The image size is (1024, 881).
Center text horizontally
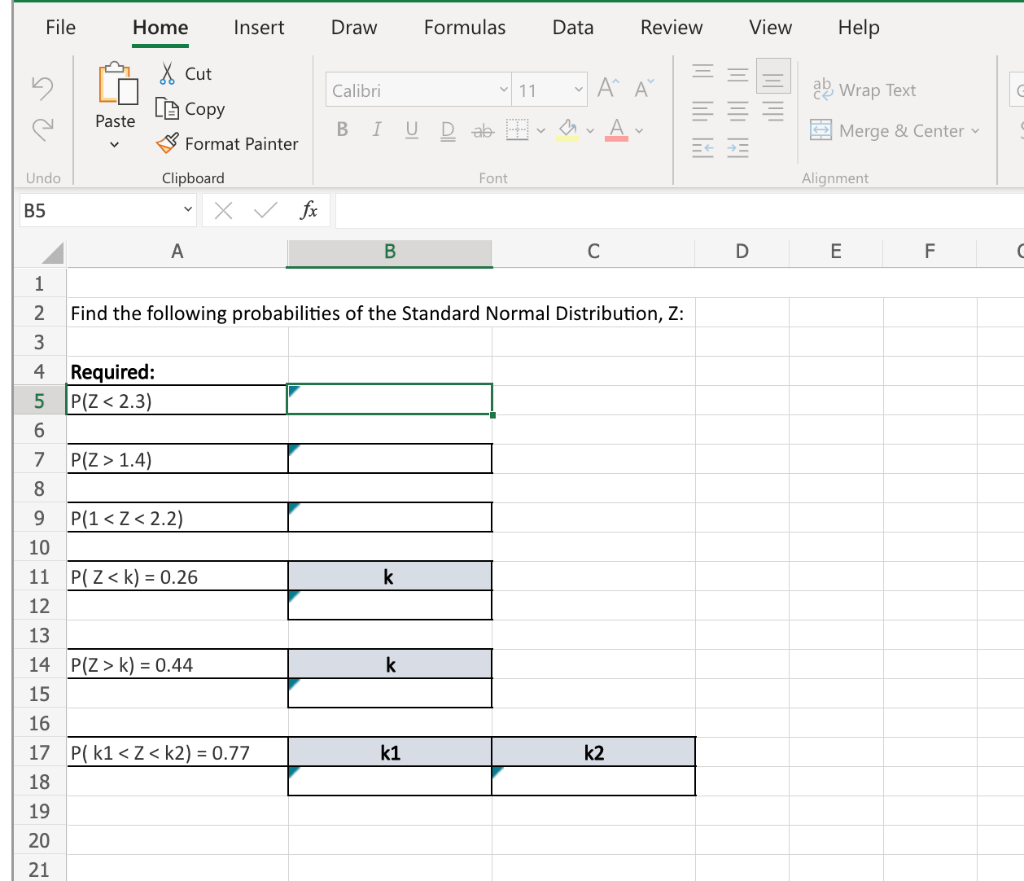[738, 111]
